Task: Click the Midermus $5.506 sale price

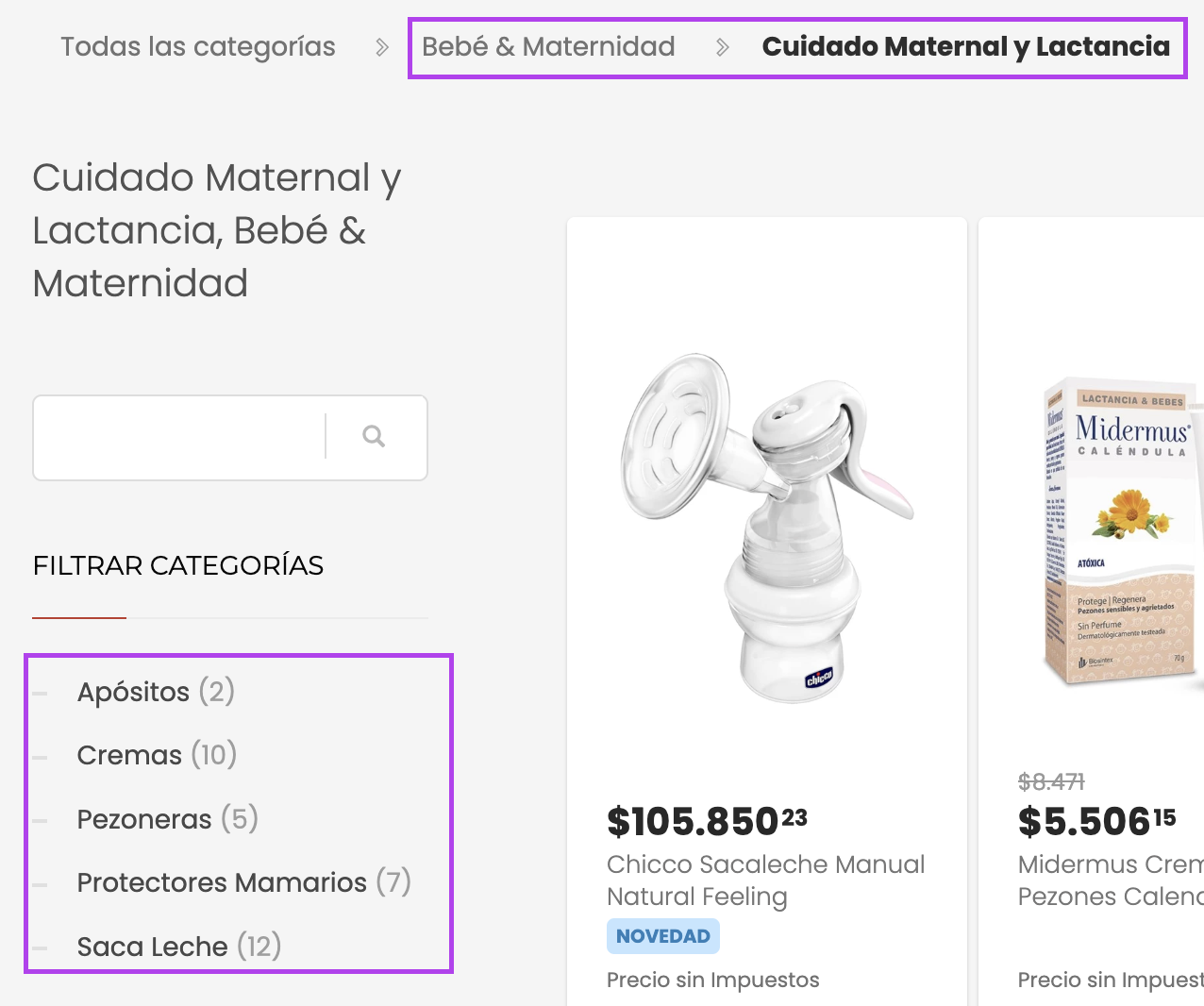Action: (x=1096, y=821)
